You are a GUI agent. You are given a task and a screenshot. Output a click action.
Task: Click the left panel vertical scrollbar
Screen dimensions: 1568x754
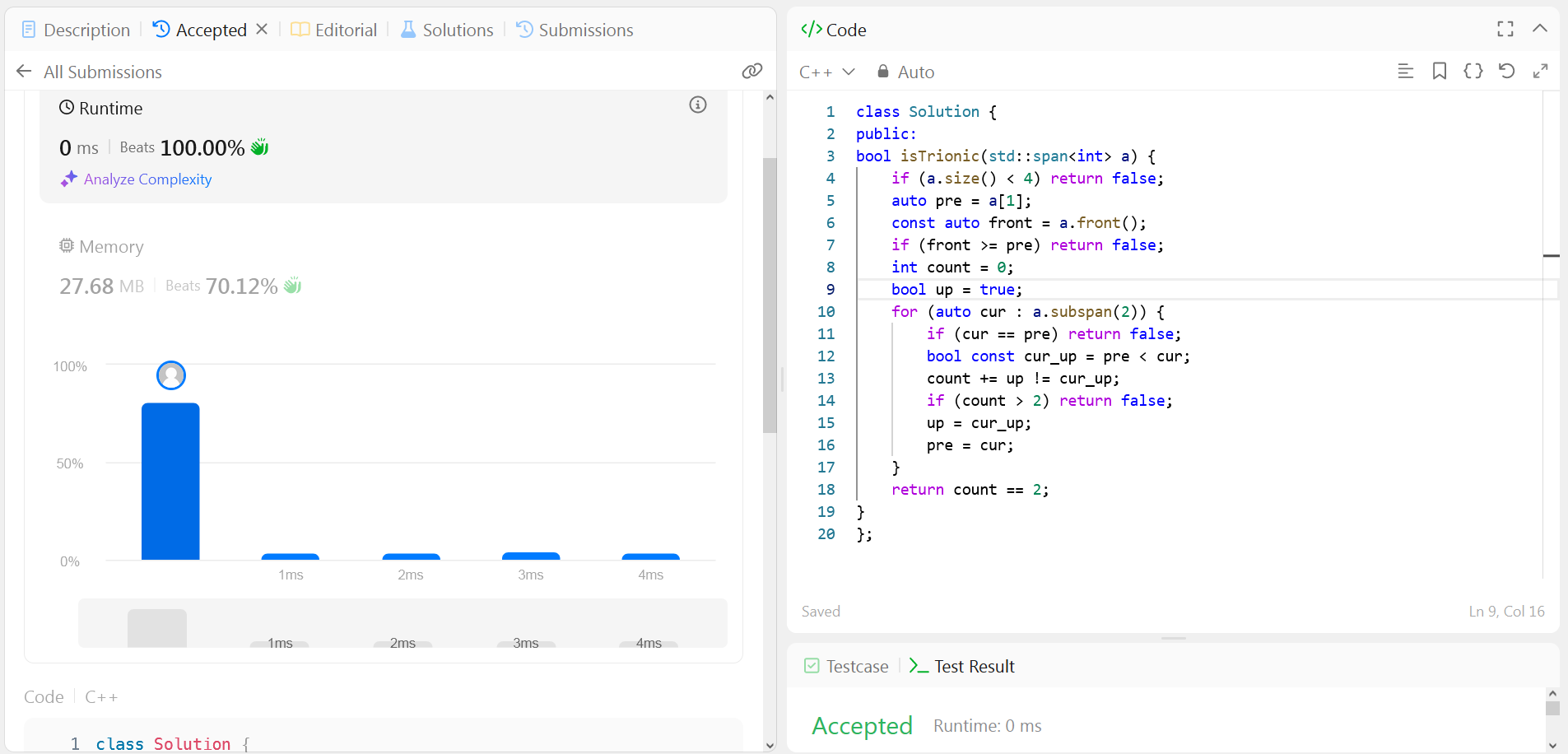[770, 295]
